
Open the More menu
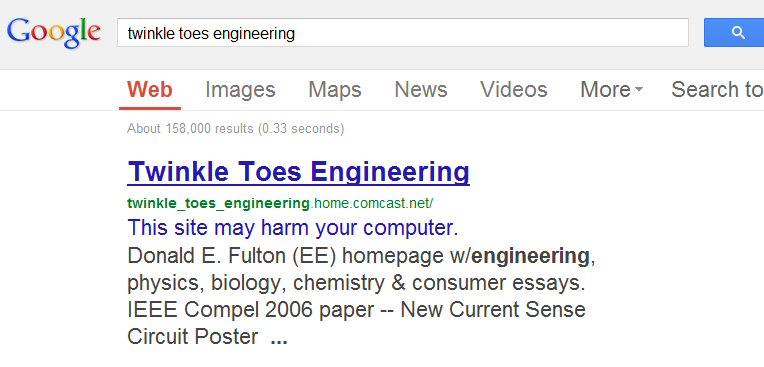611,90
